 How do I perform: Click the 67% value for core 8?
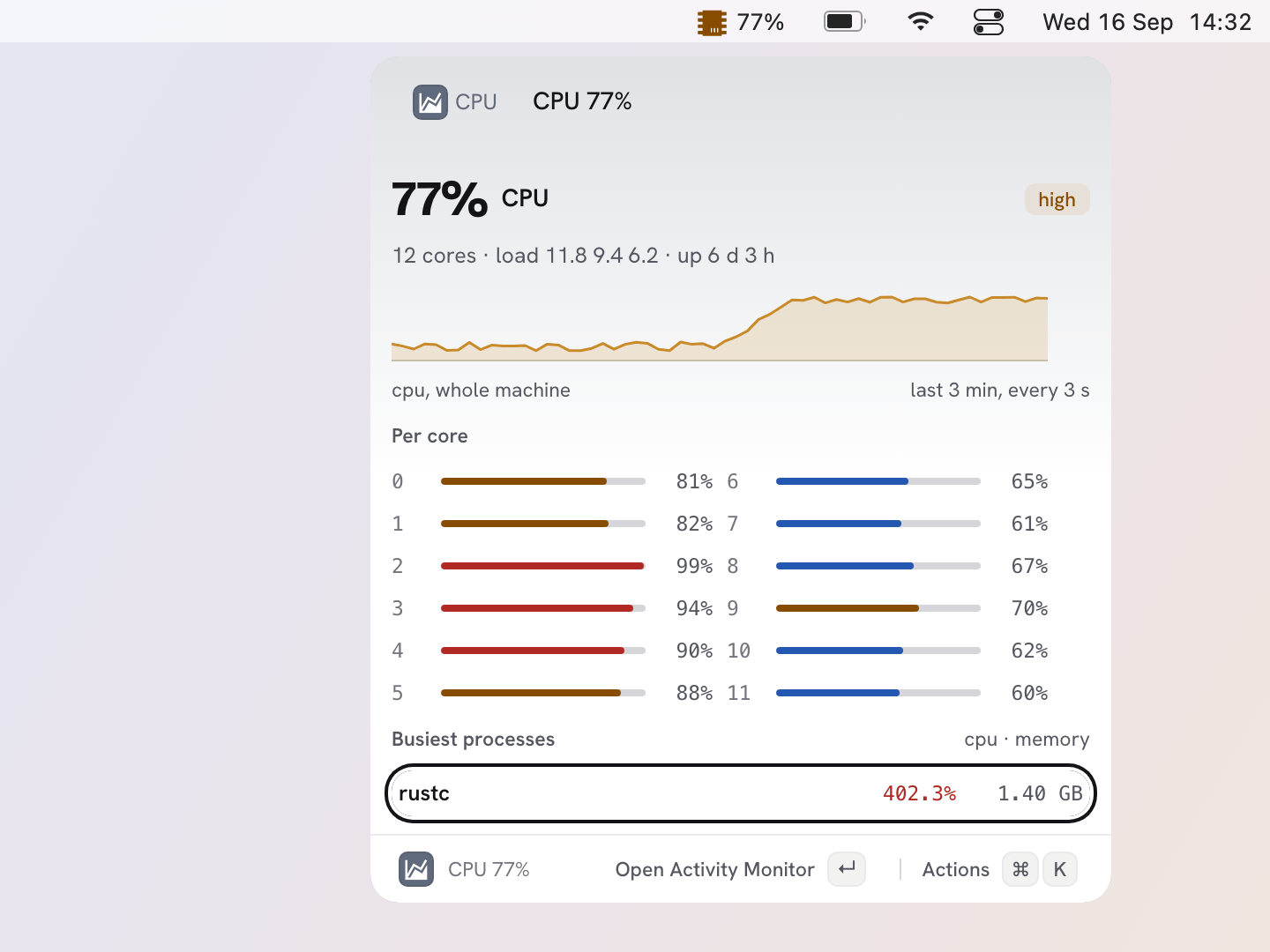(1029, 566)
